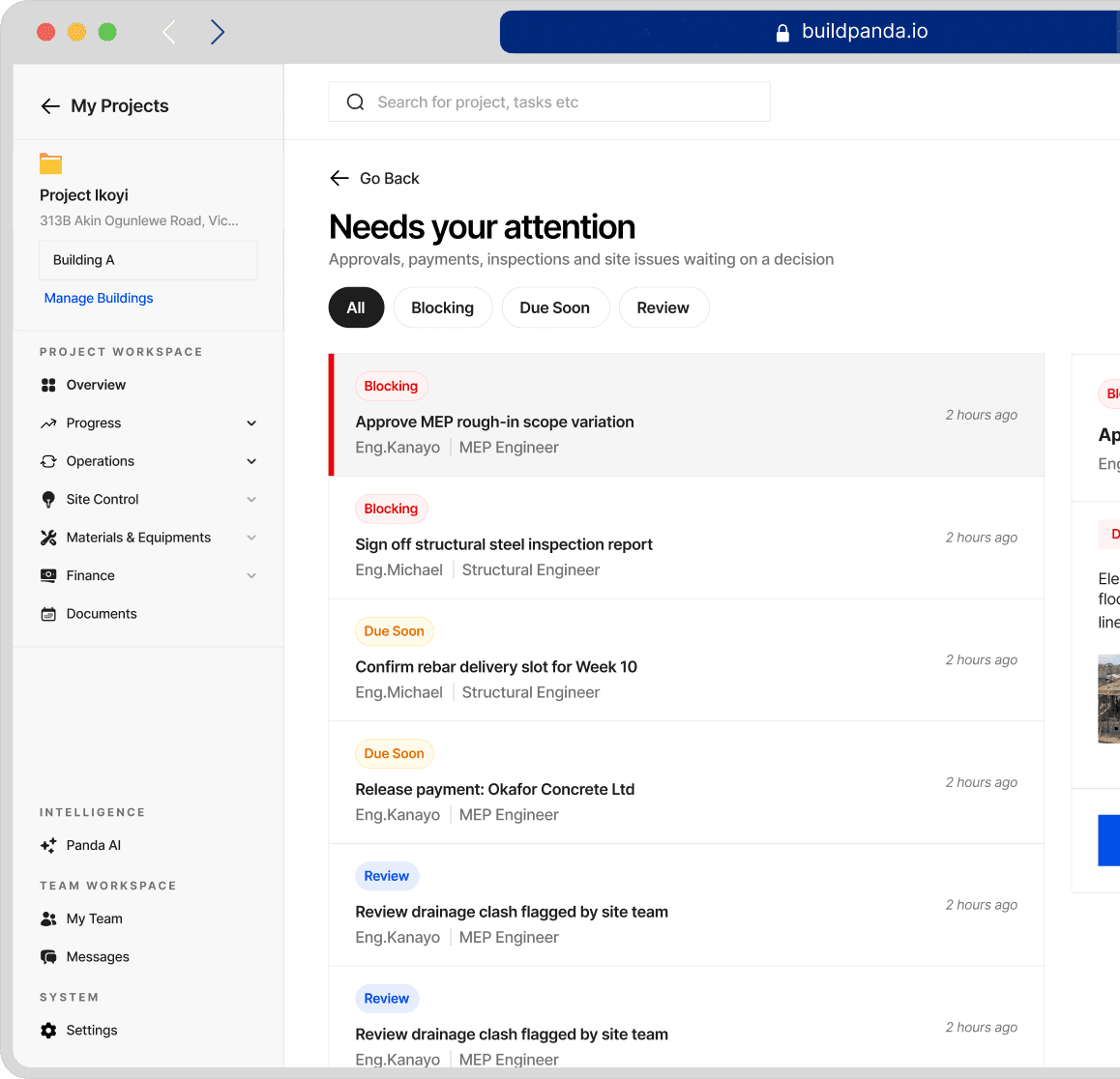Open the Manage Buildings link
The image size is (1120, 1079).
[99, 299]
